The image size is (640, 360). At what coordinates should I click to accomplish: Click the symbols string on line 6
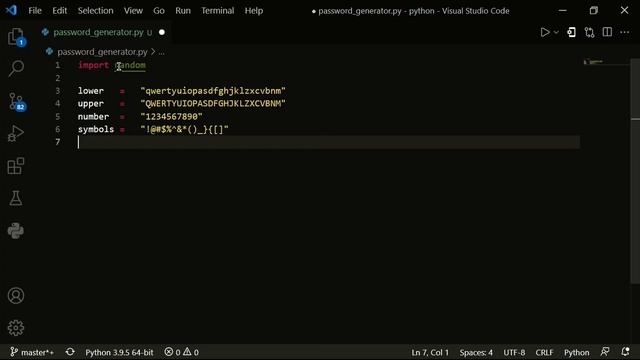point(184,129)
